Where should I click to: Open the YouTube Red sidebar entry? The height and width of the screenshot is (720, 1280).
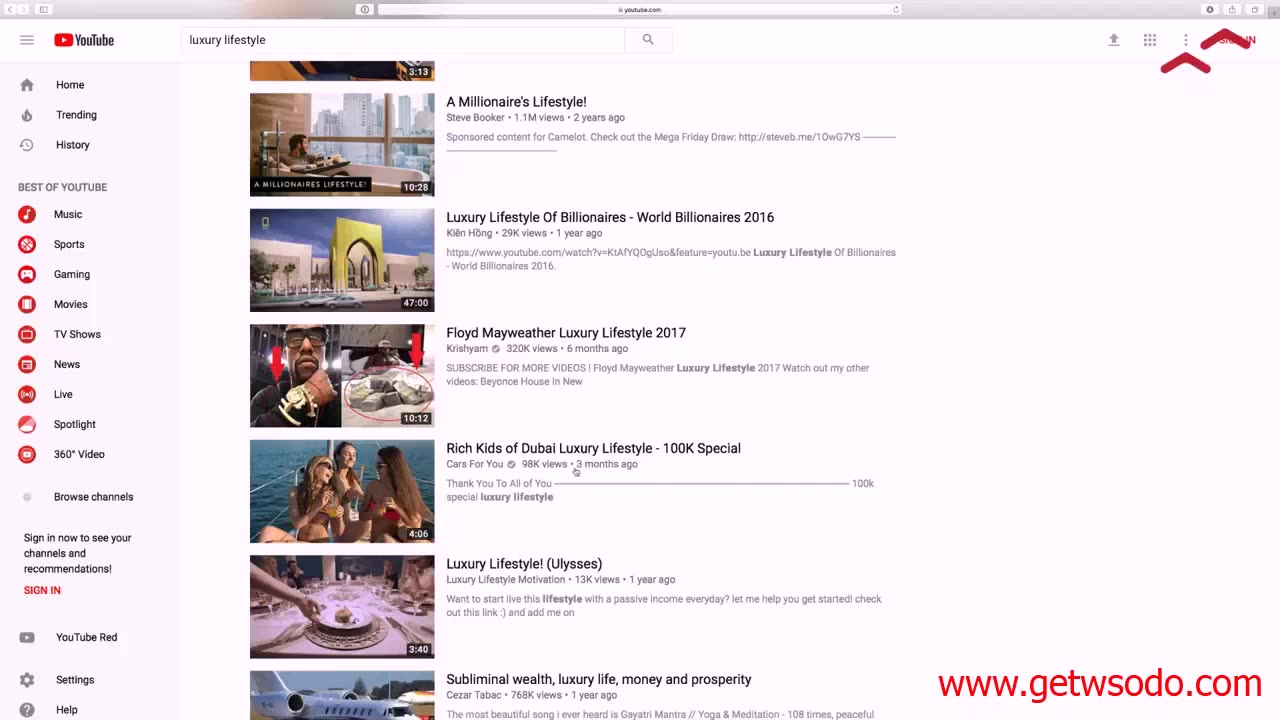[86, 637]
